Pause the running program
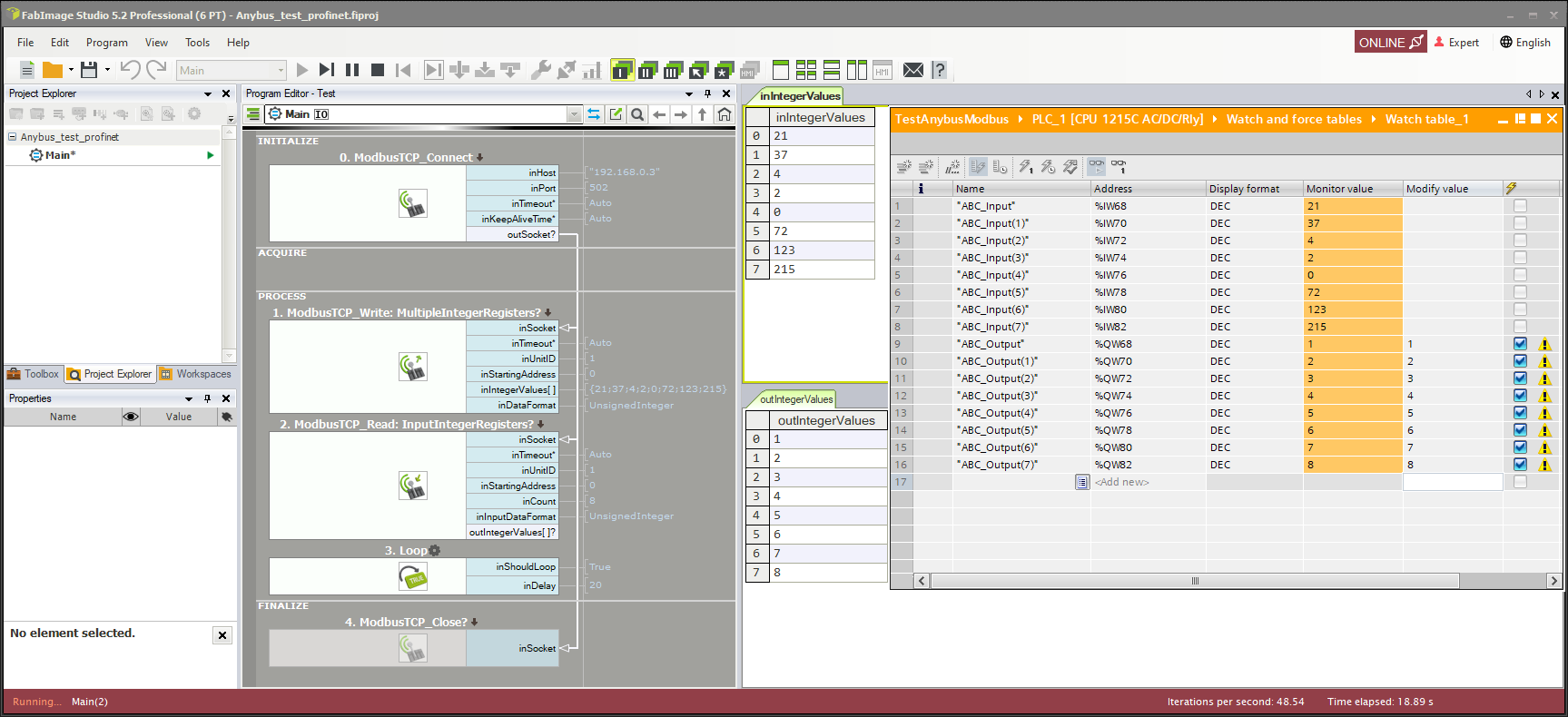The image size is (1568, 717). (352, 70)
